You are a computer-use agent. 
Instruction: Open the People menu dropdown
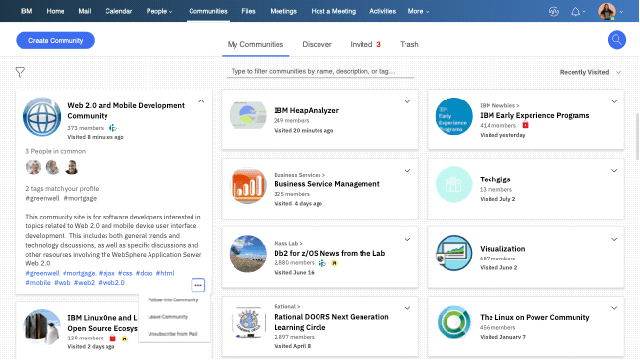[159, 11]
